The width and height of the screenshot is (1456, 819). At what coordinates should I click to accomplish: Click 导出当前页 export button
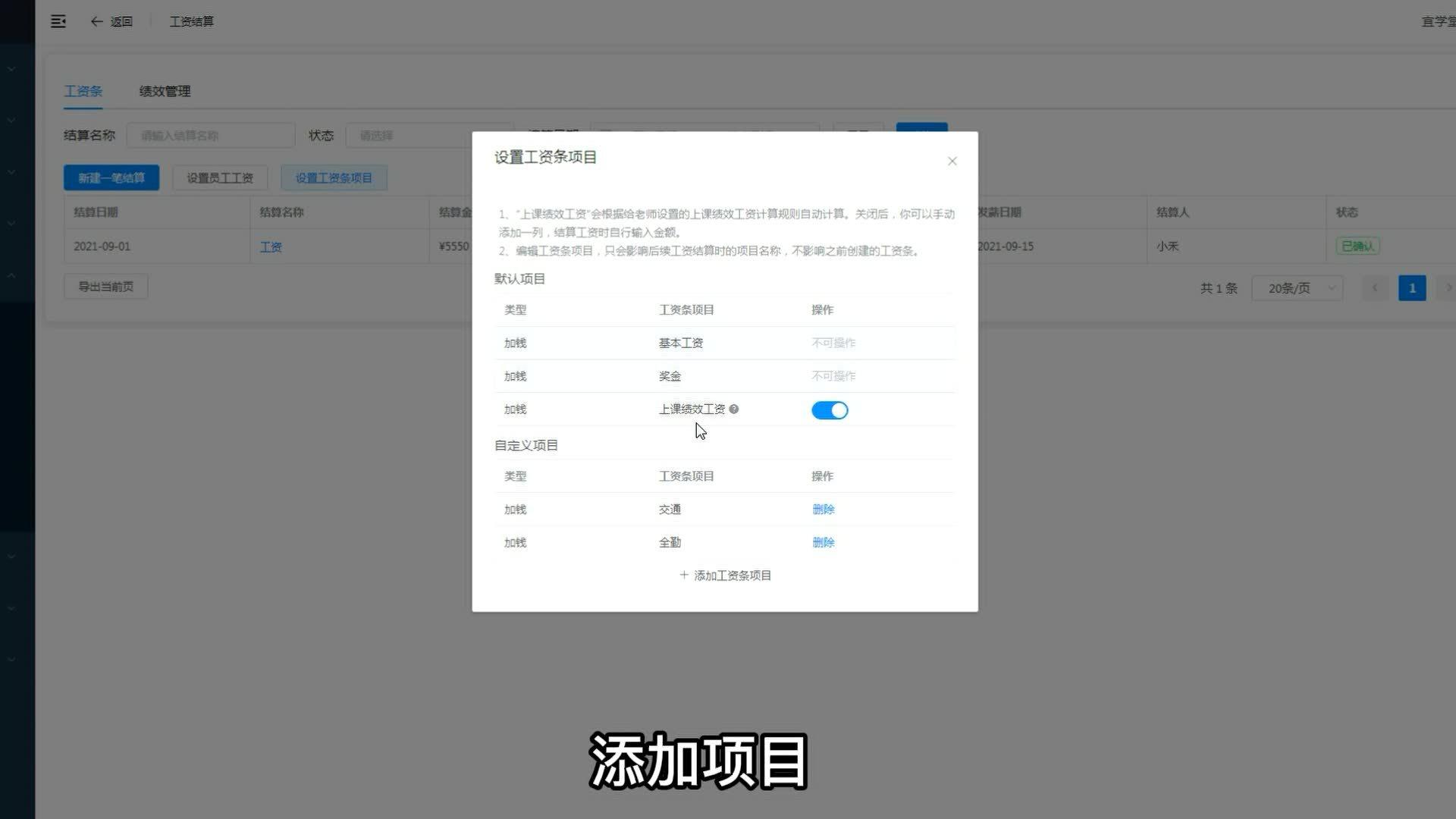(105, 287)
